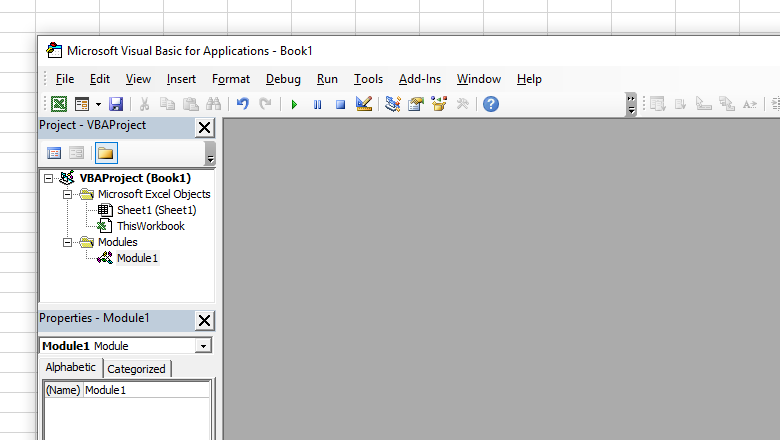
Task: Toggle Design Mode icon
Action: click(364, 104)
